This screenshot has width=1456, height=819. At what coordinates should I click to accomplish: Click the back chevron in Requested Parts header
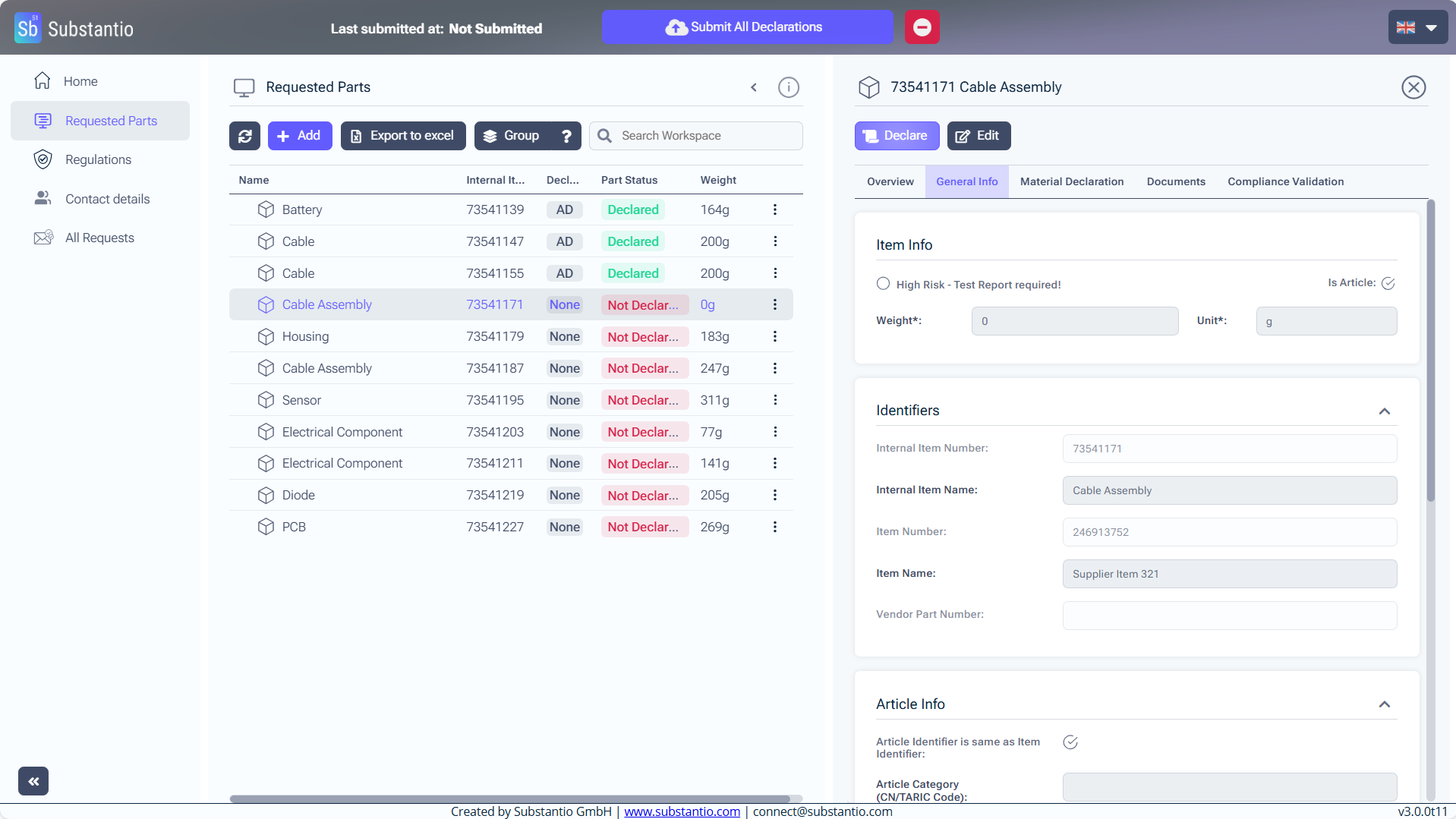point(754,87)
